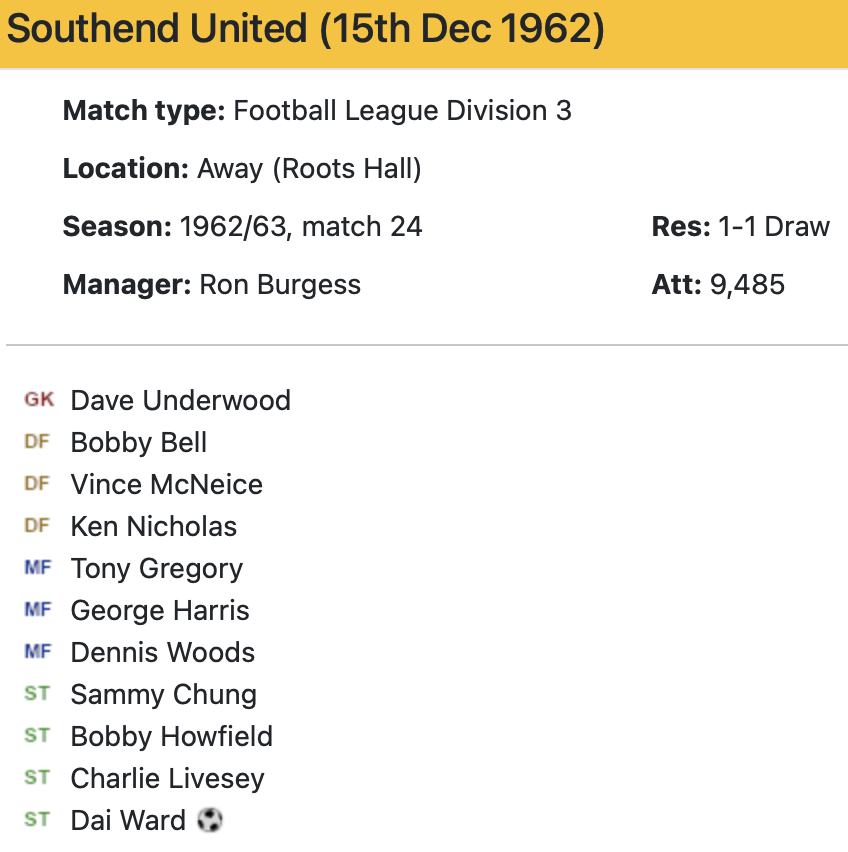Click the goal football icon after Dai Ward
Viewport: 848px width, 852px height.
(x=209, y=821)
